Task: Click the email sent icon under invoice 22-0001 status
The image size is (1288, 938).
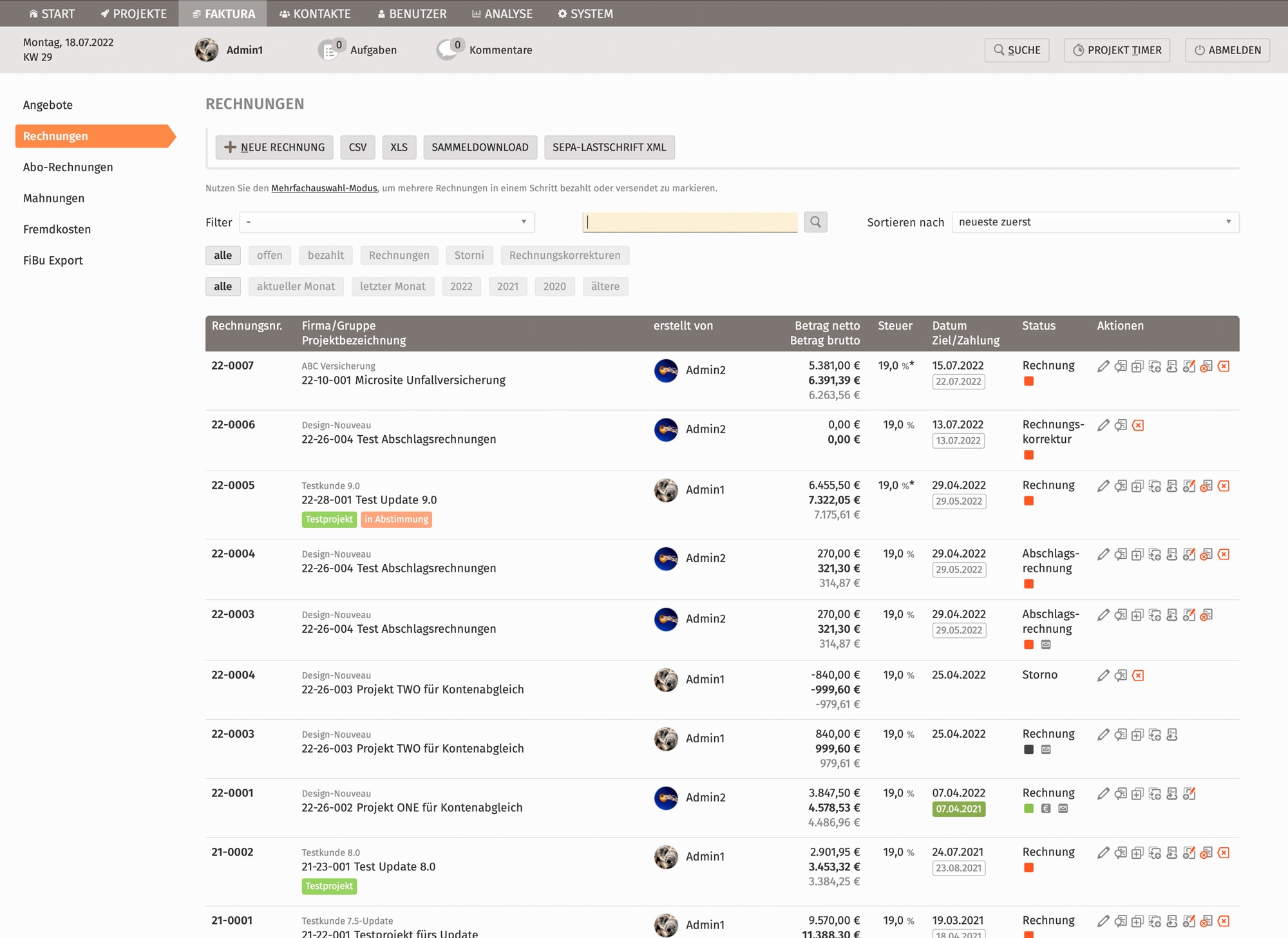Action: click(x=1063, y=809)
